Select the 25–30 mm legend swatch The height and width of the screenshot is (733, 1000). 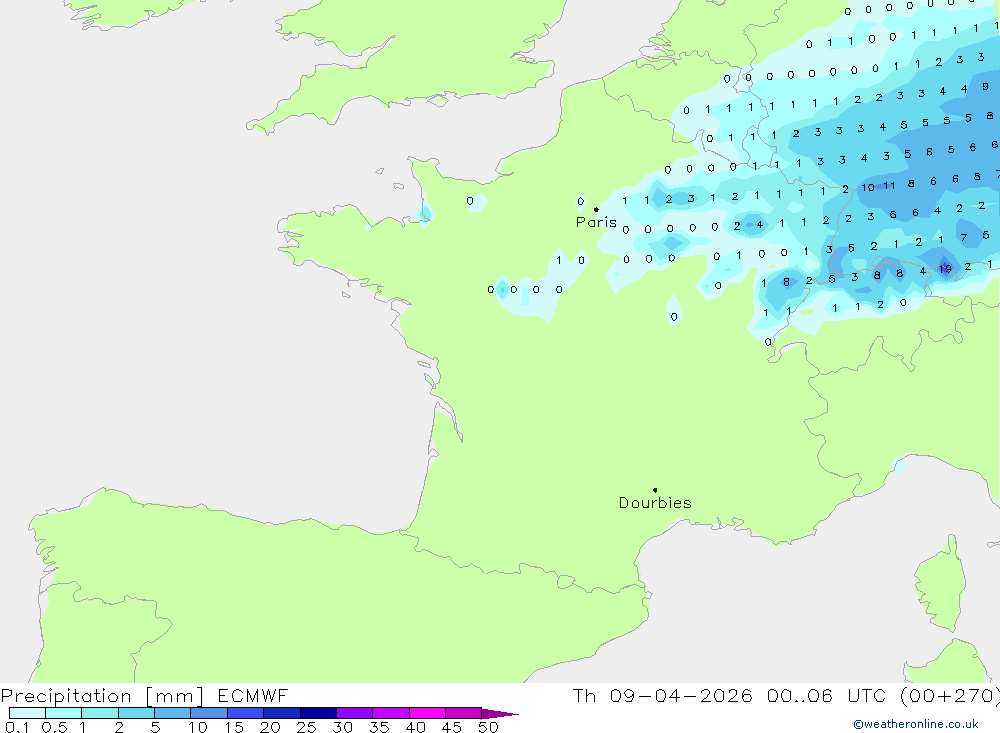(318, 713)
